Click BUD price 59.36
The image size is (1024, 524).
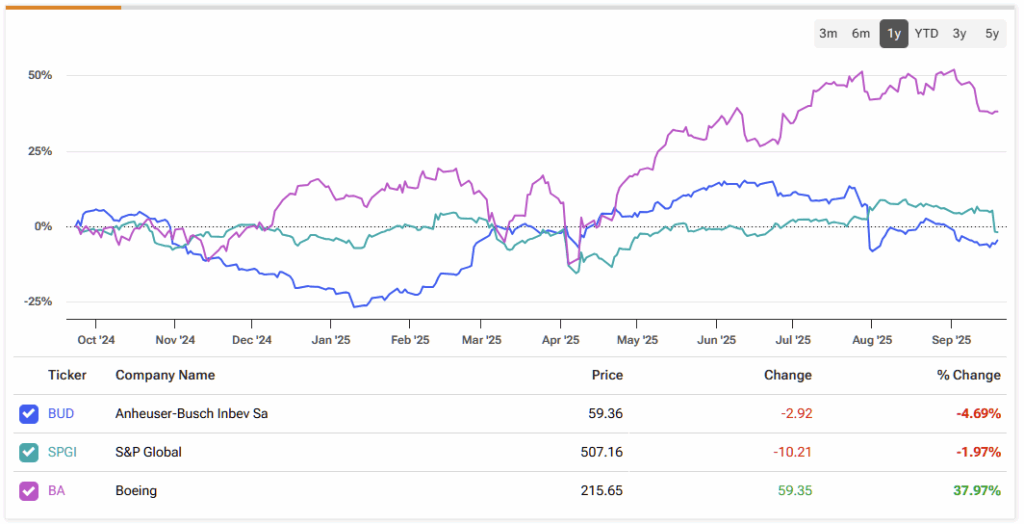(605, 414)
